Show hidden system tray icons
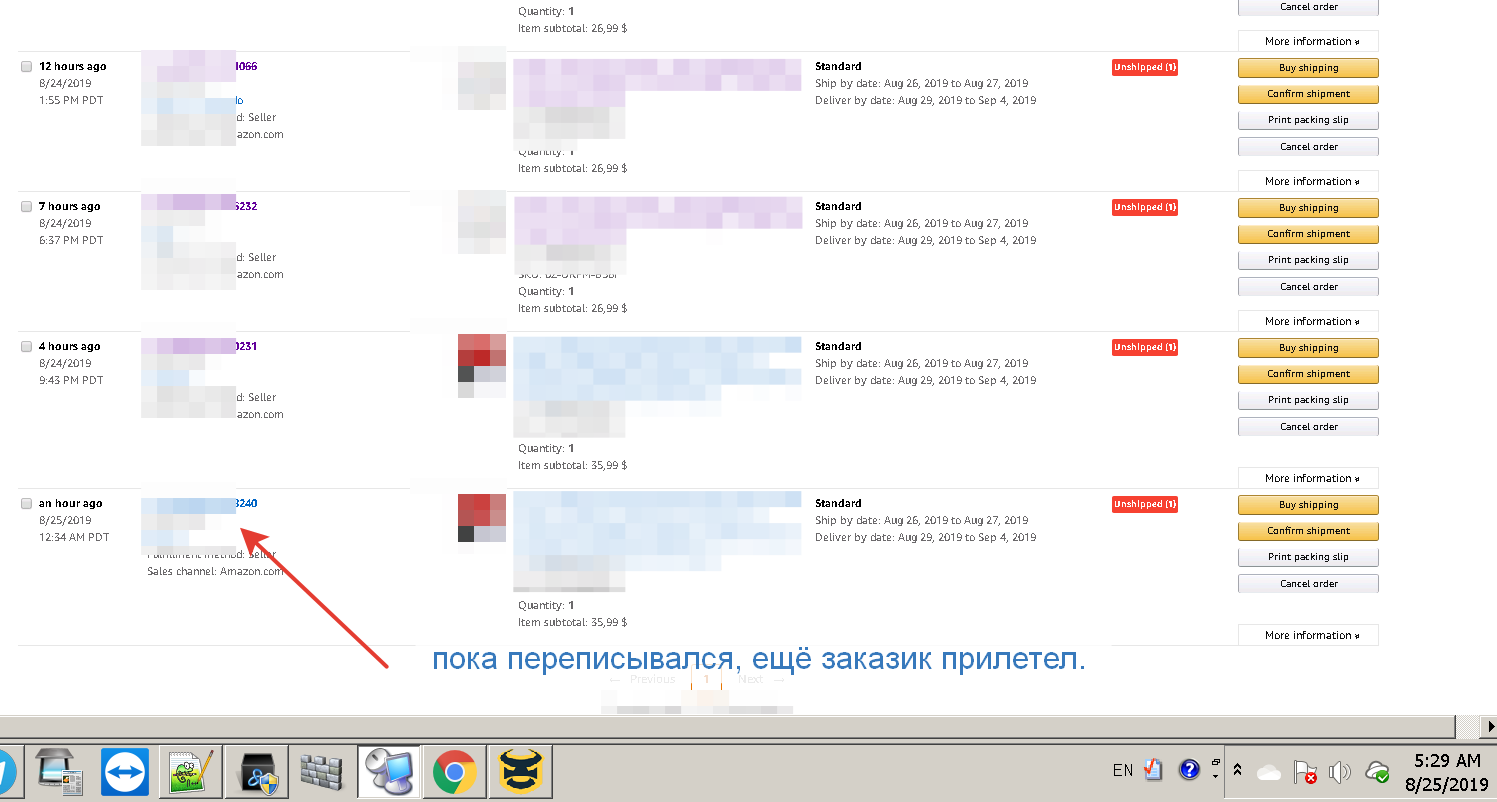This screenshot has width=1497, height=802. click(1238, 770)
